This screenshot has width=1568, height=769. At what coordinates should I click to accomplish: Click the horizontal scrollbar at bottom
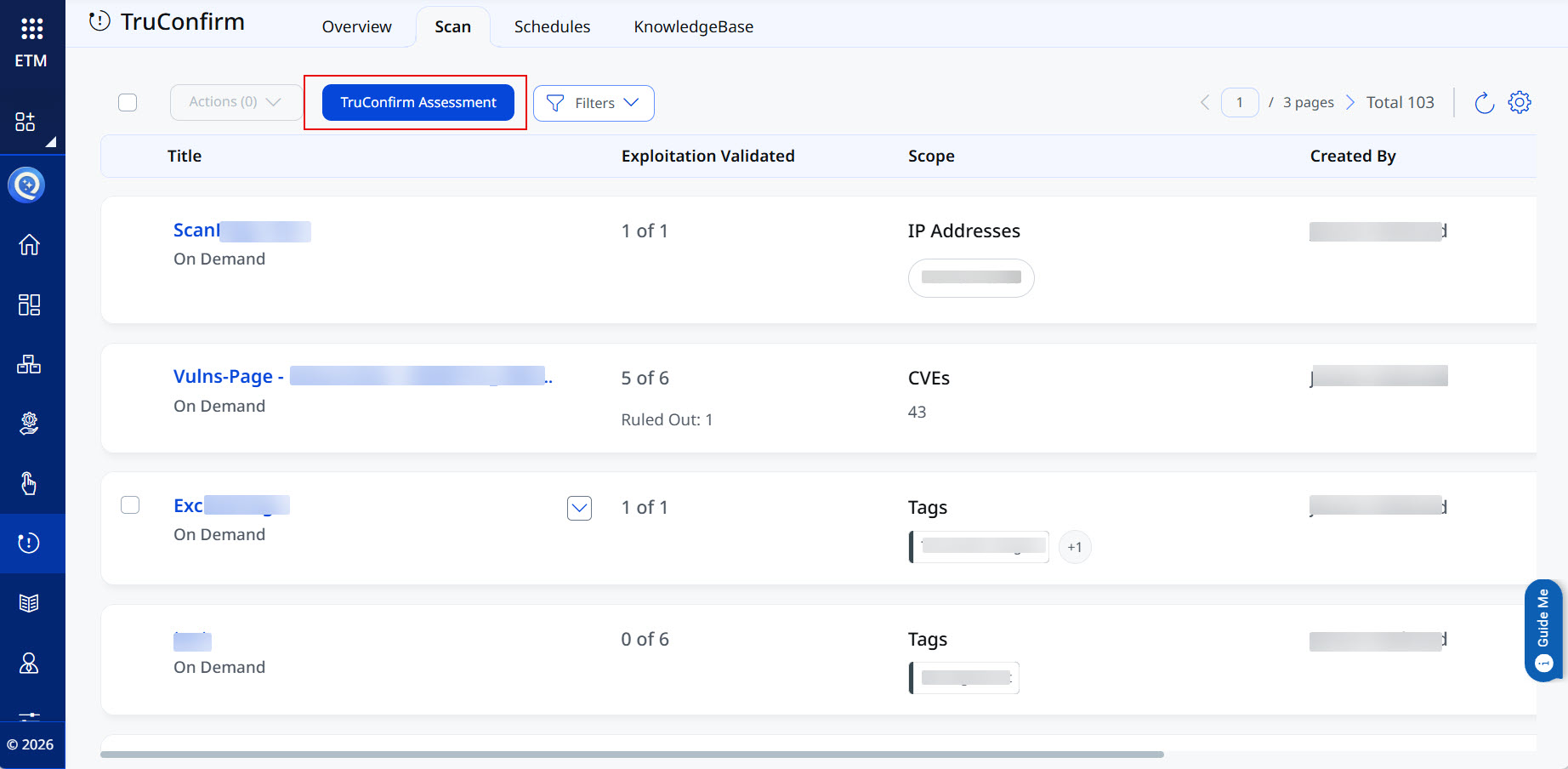pos(632,755)
